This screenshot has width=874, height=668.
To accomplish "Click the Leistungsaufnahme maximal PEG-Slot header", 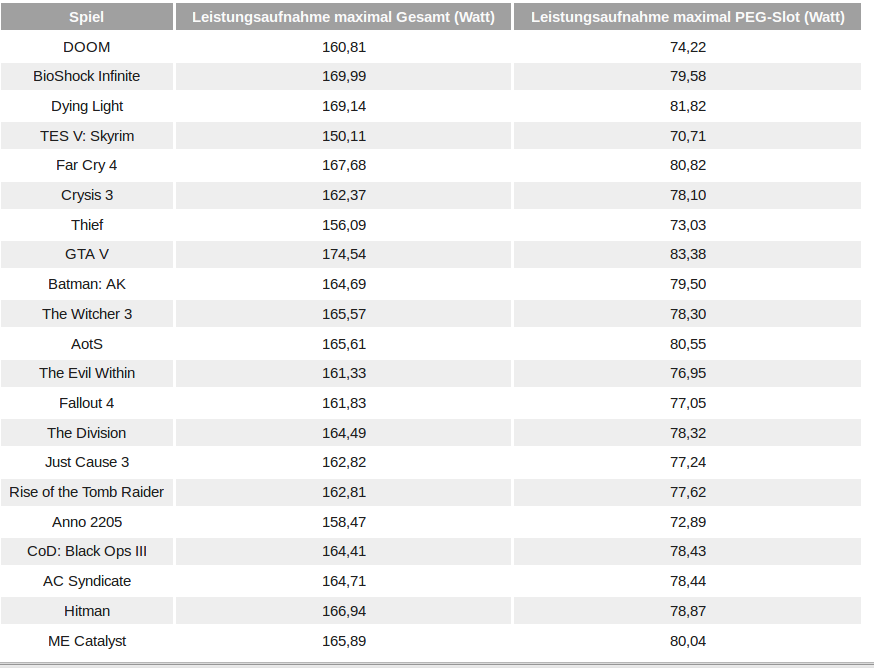I will (x=687, y=17).
